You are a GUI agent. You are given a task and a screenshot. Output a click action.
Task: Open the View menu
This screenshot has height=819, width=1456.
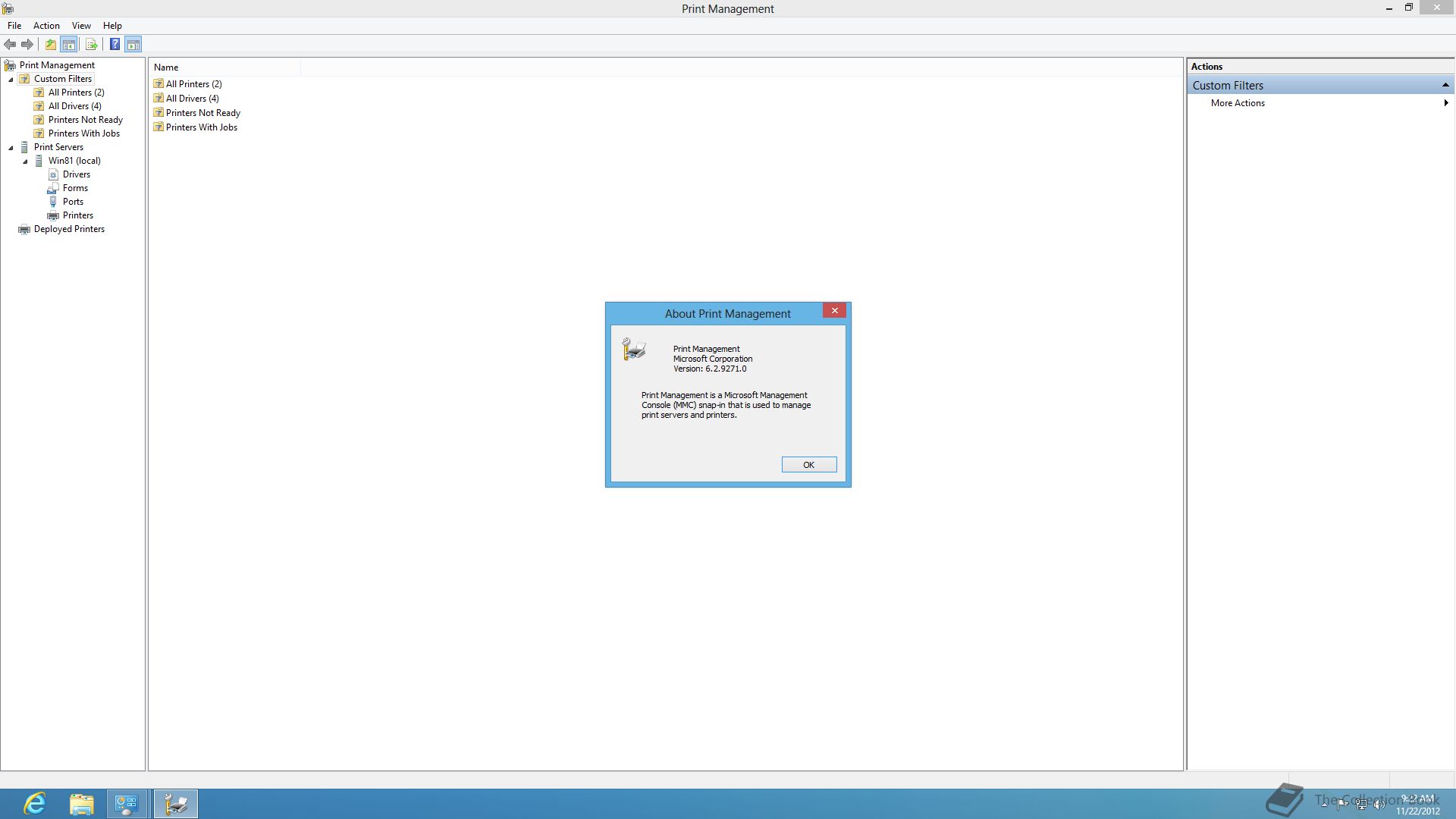[x=81, y=26]
